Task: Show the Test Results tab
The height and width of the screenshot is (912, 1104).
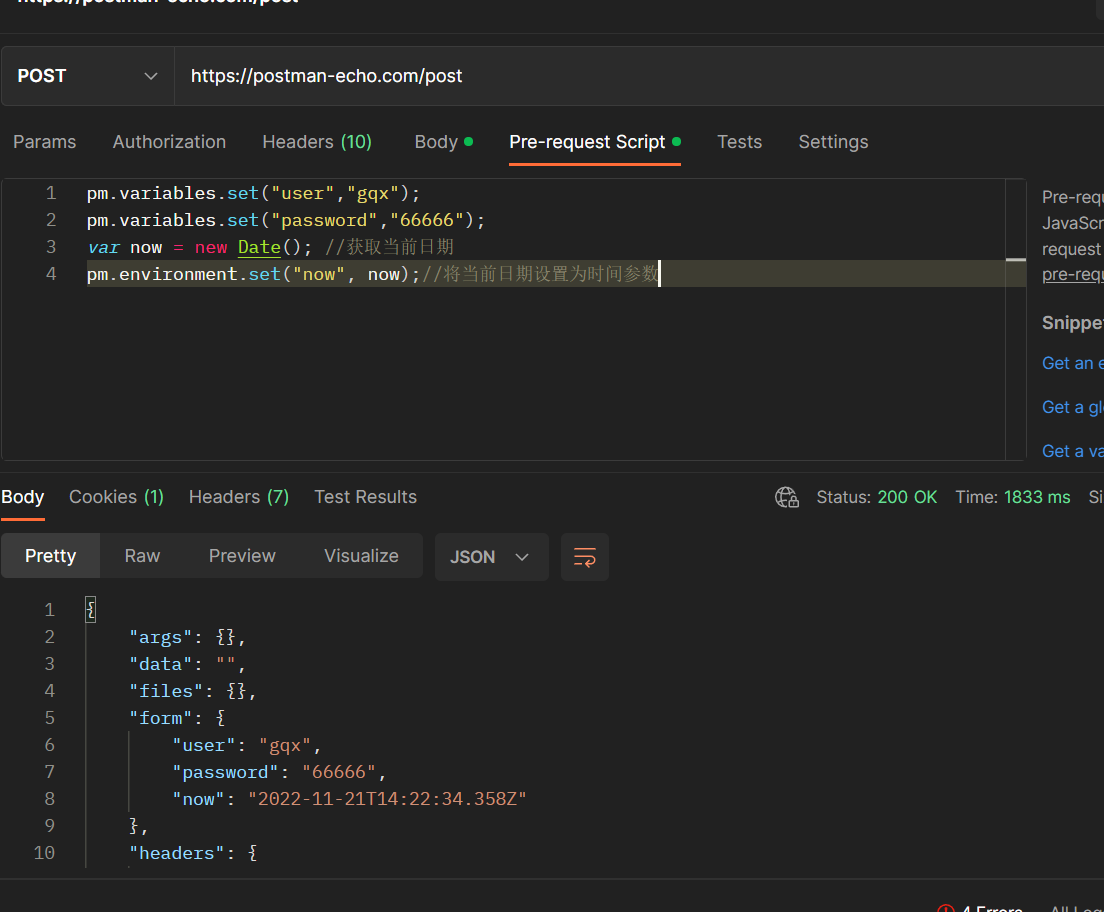Action: [365, 497]
